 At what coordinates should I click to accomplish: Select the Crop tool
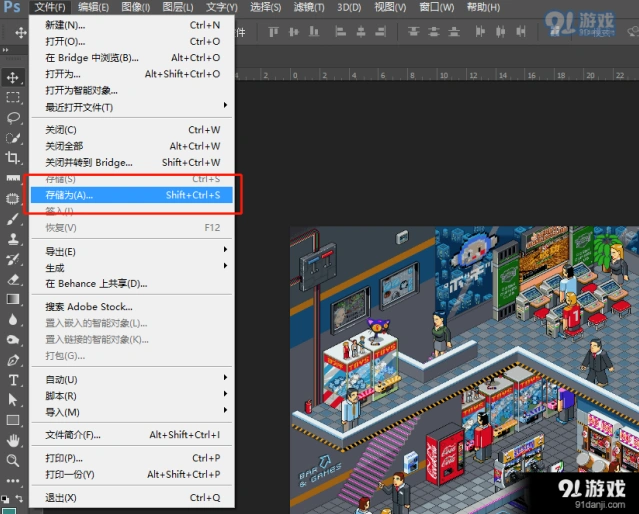pyautogui.click(x=13, y=158)
